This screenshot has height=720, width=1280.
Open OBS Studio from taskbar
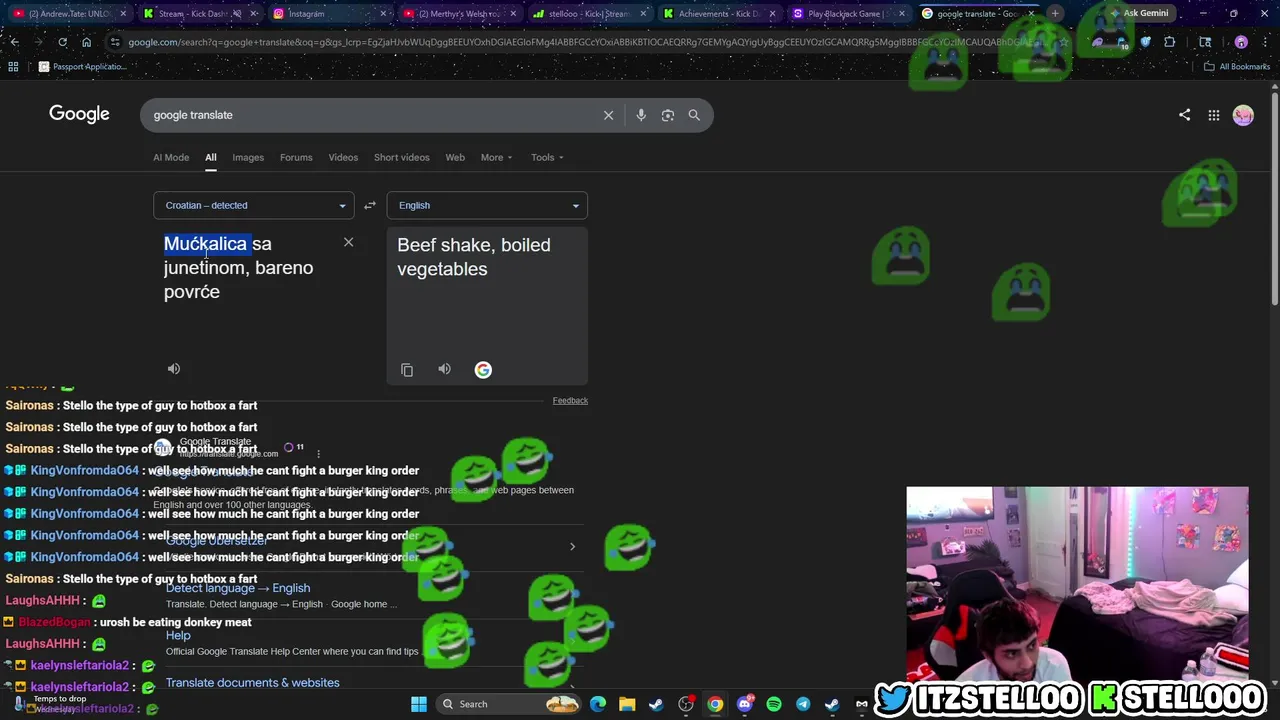click(x=686, y=704)
